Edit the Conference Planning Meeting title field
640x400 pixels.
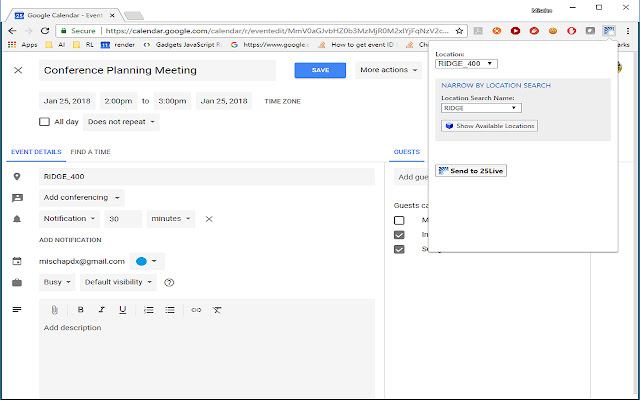pyautogui.click(x=158, y=70)
